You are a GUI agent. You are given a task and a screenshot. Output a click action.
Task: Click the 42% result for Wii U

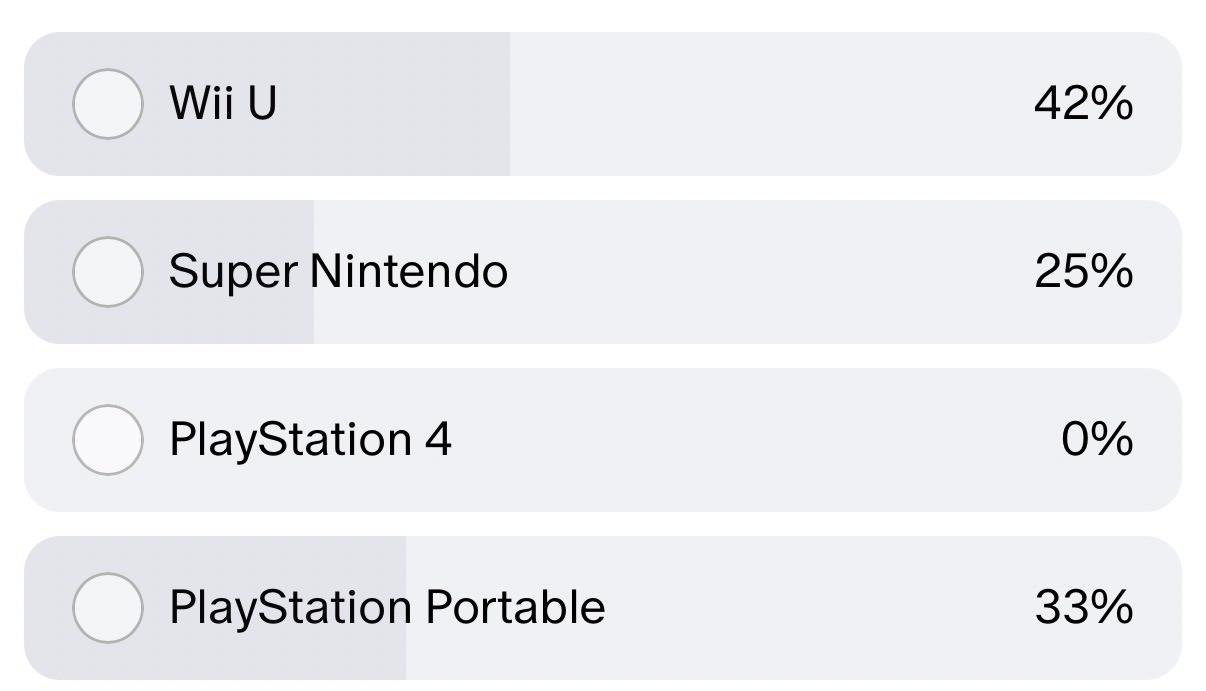point(1083,103)
